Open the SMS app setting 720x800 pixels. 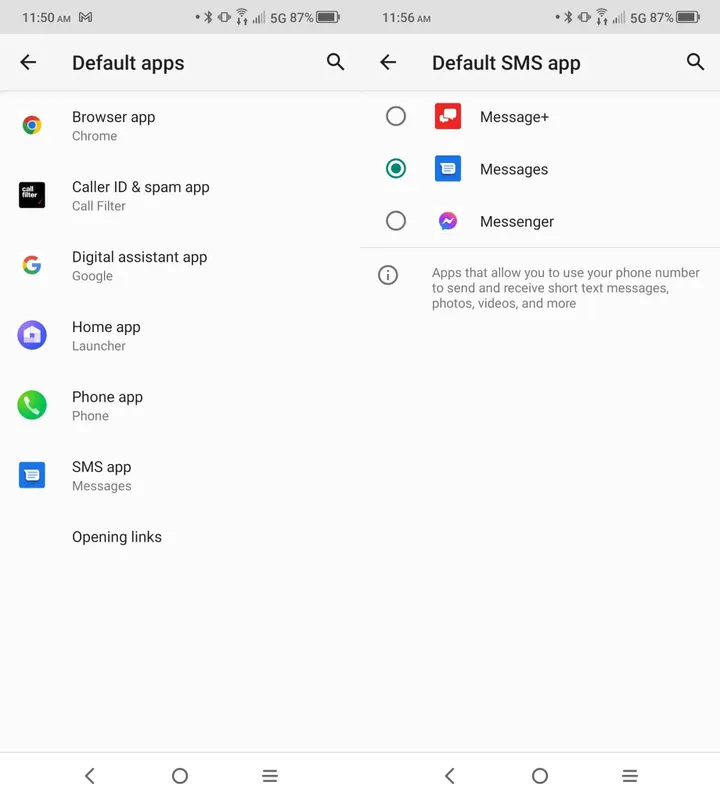tap(102, 475)
